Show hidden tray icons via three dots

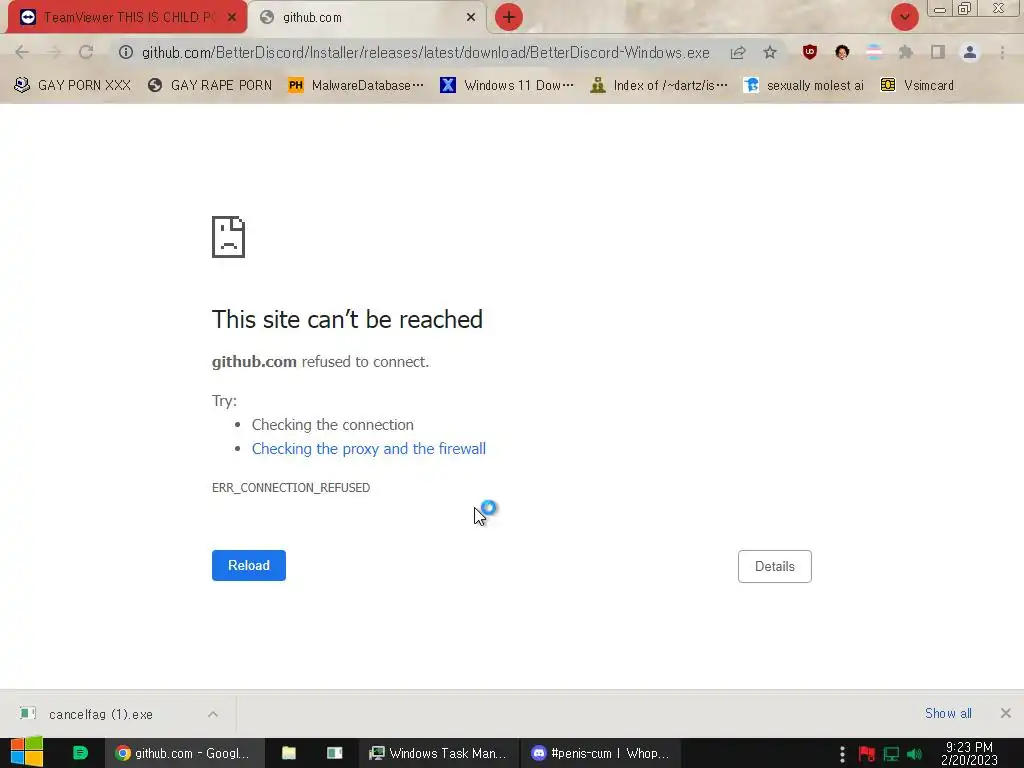[842, 754]
